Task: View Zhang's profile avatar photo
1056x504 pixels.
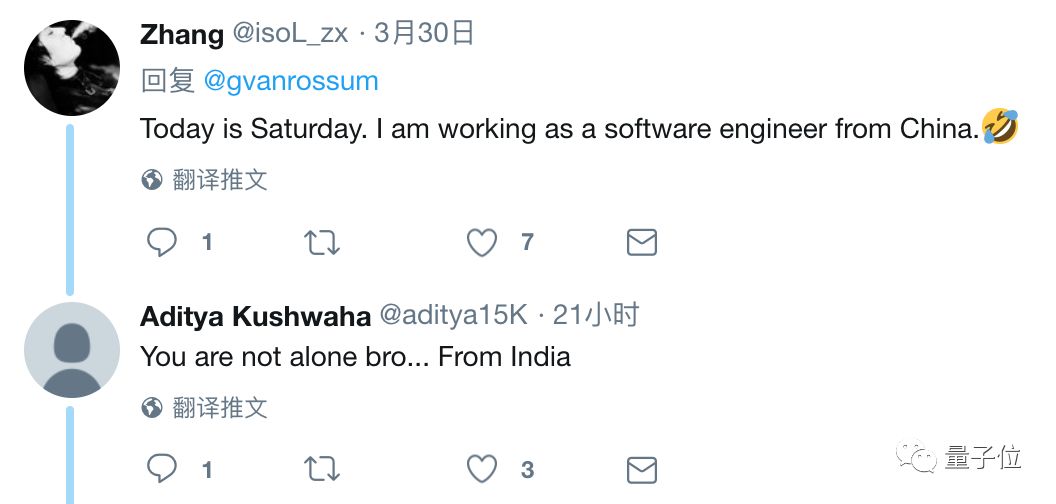Action: pyautogui.click(x=72, y=68)
